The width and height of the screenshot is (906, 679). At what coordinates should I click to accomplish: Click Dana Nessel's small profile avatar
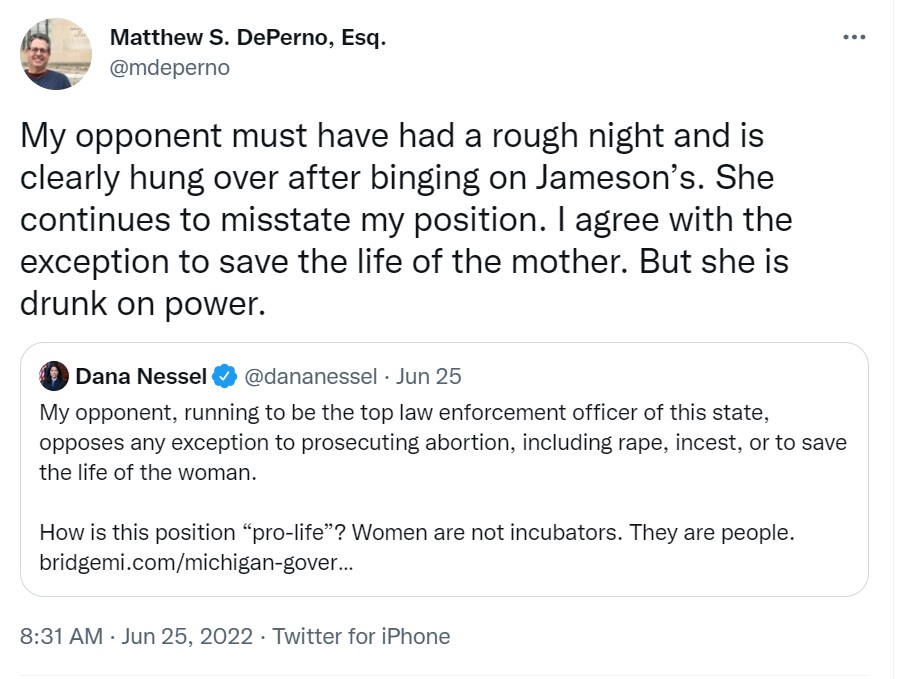click(x=54, y=376)
